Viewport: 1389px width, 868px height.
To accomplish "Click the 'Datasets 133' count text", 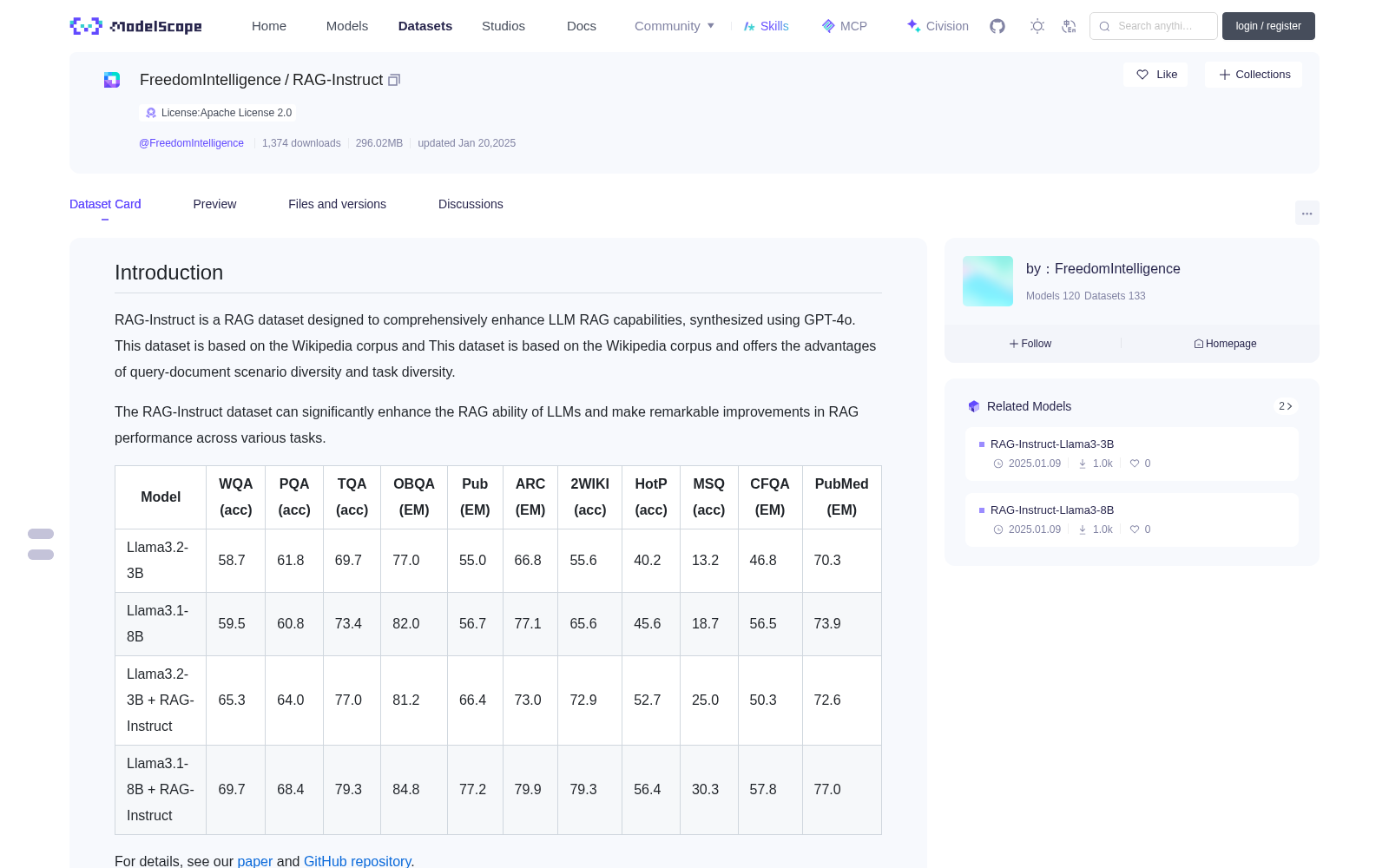I will tap(1116, 296).
